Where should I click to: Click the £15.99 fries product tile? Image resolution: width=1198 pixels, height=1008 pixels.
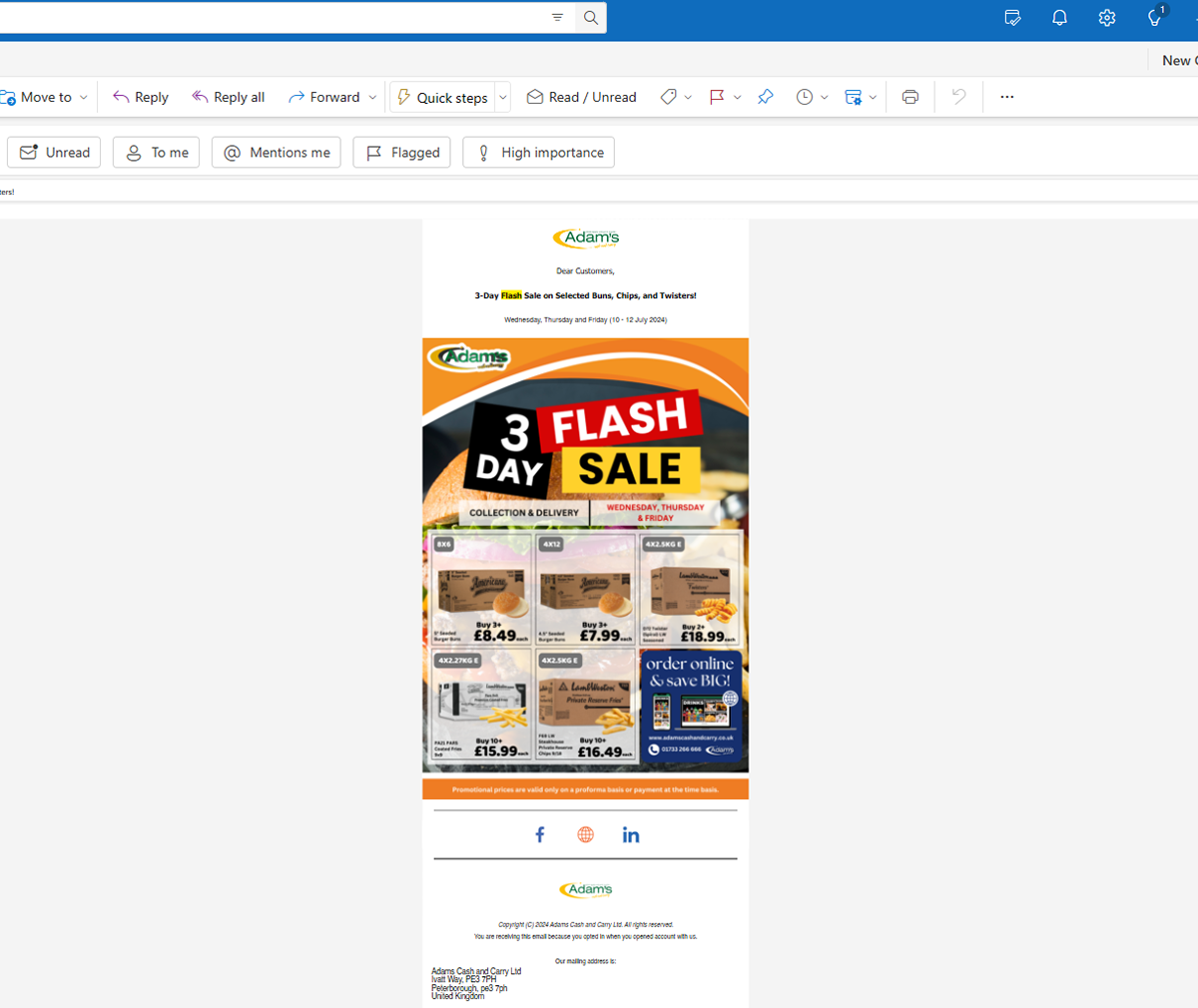pyautogui.click(x=481, y=707)
